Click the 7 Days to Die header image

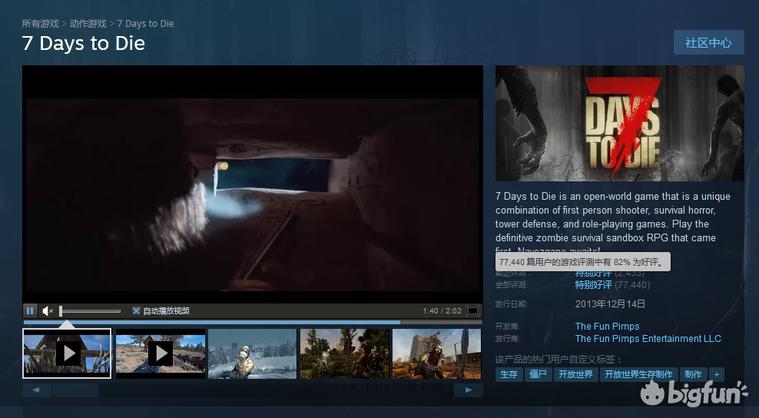coord(620,123)
